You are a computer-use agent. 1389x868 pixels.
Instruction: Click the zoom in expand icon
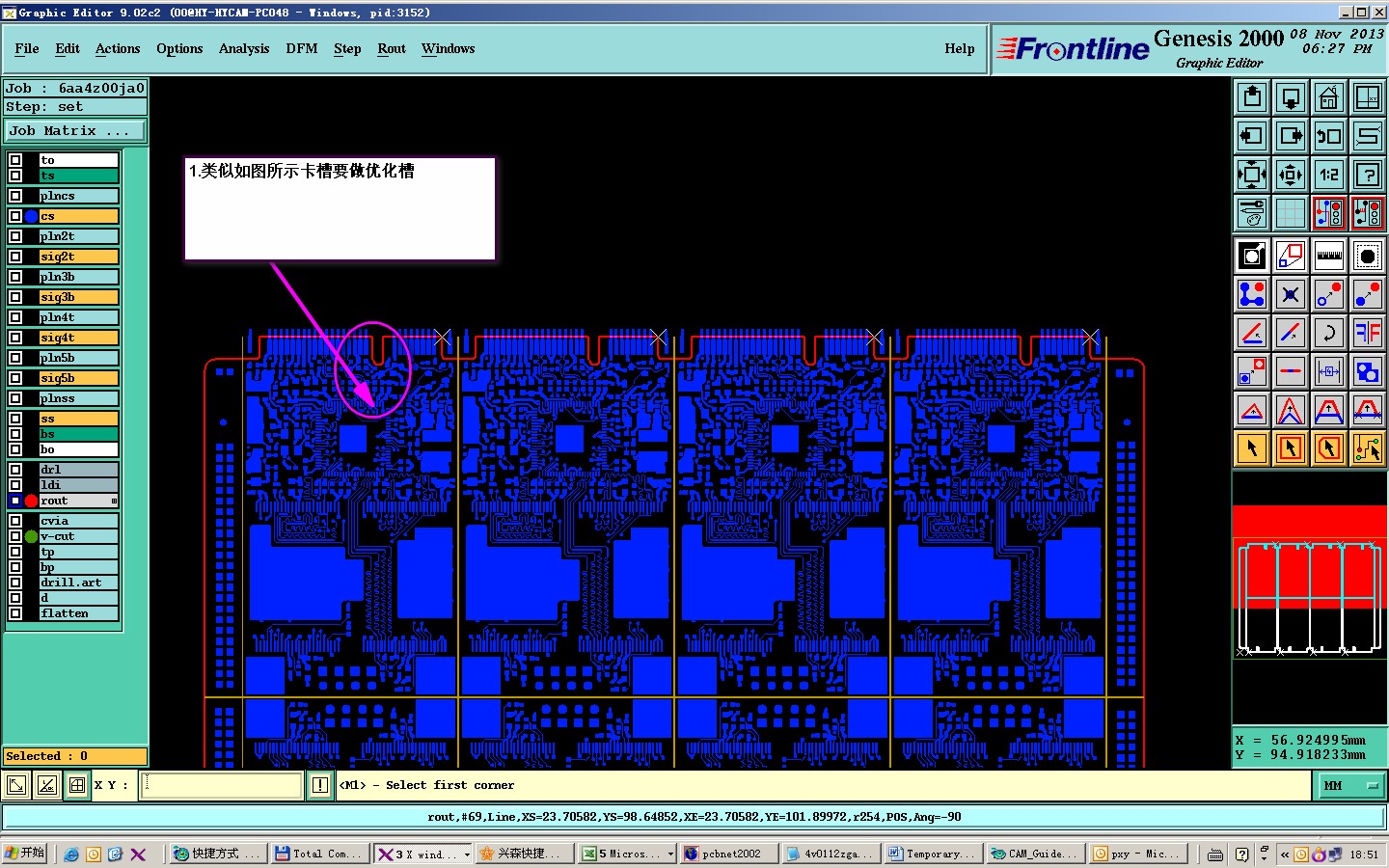(1252, 175)
